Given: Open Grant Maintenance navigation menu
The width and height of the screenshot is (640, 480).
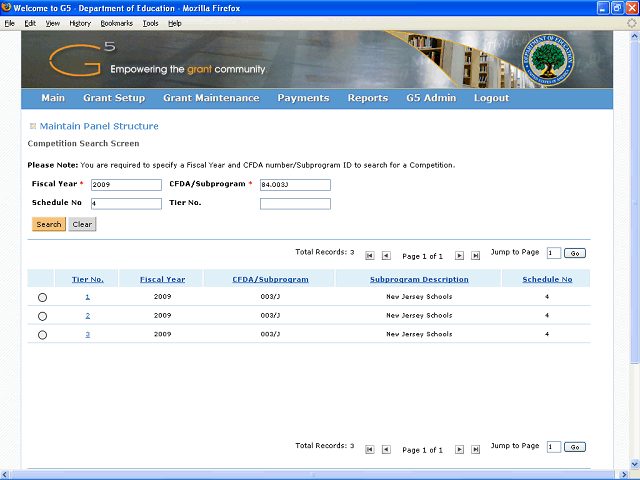Looking at the screenshot, I should tap(211, 98).
